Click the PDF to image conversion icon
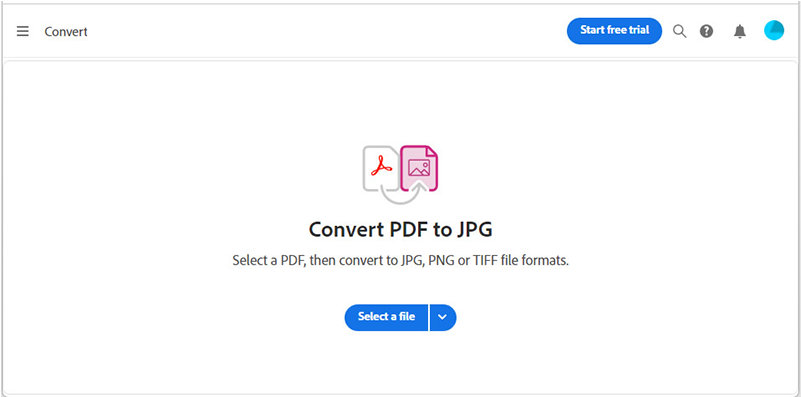The width and height of the screenshot is (801, 397). click(x=400, y=174)
